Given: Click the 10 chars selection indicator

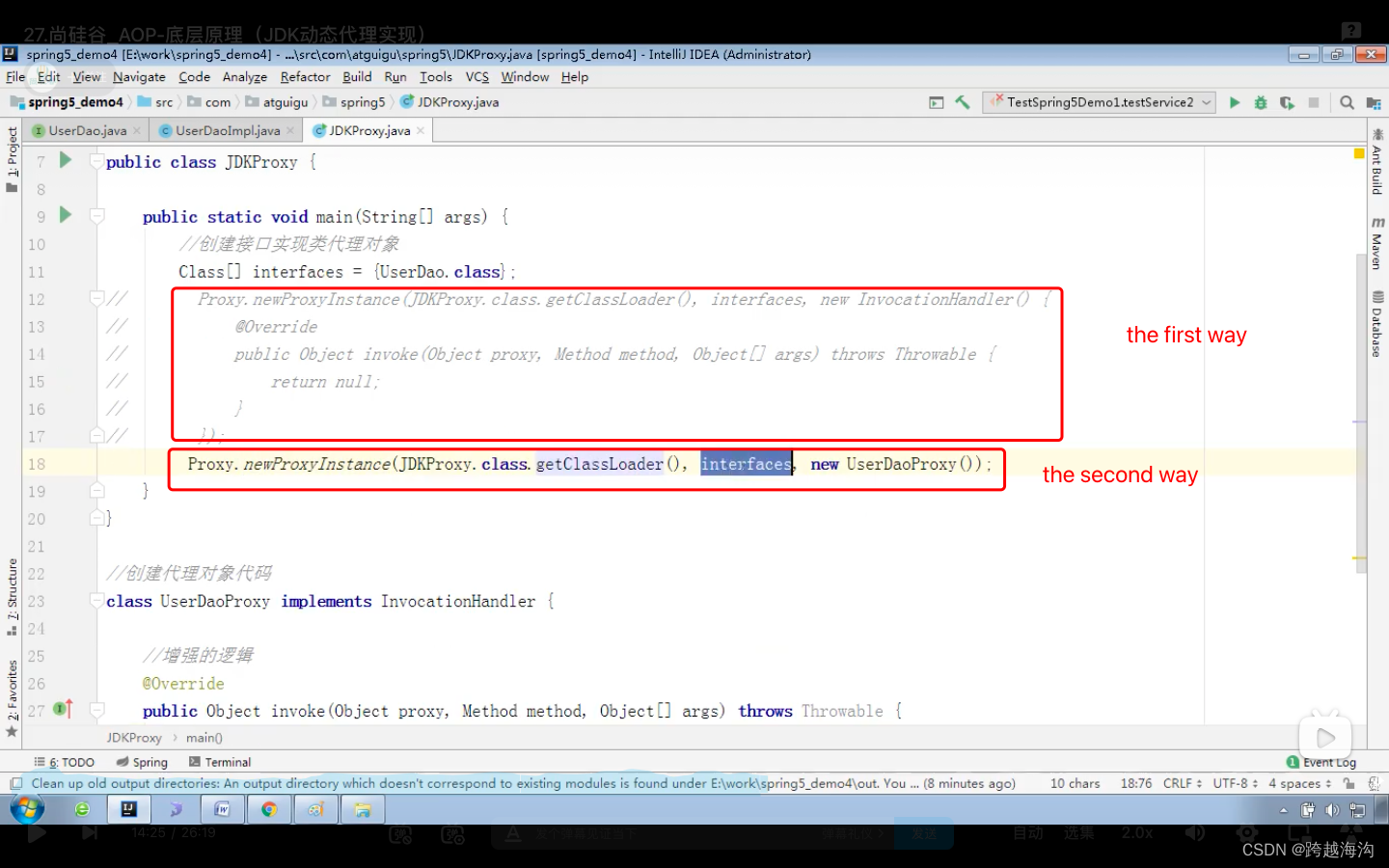Looking at the screenshot, I should point(1075,783).
